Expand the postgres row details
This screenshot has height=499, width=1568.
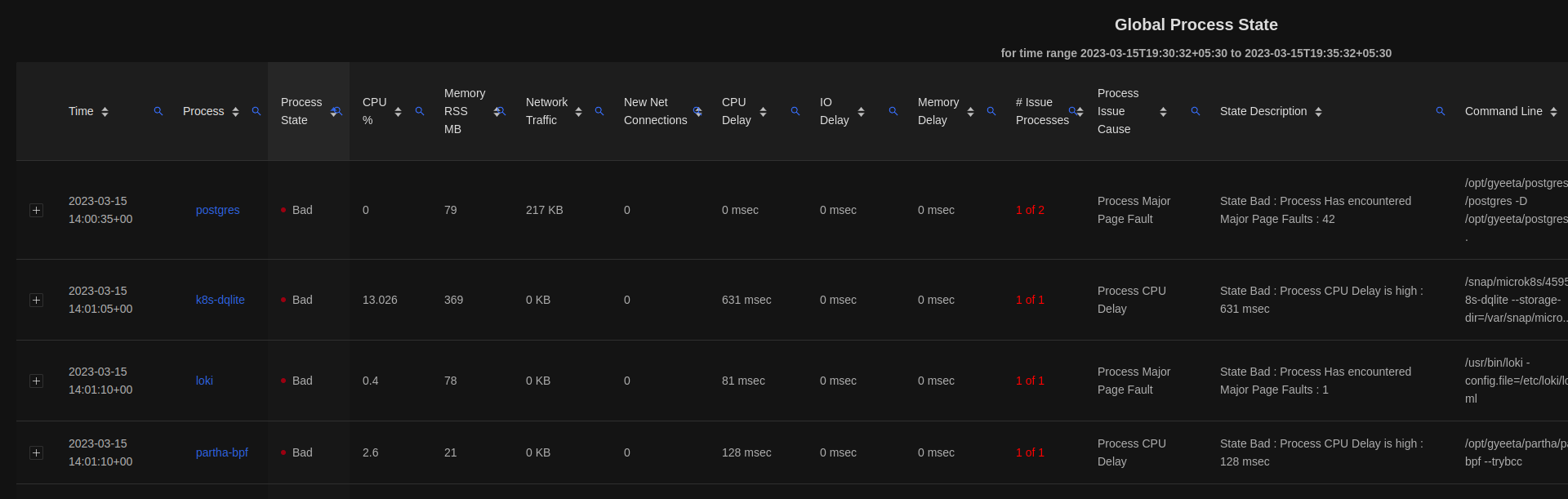(x=36, y=210)
